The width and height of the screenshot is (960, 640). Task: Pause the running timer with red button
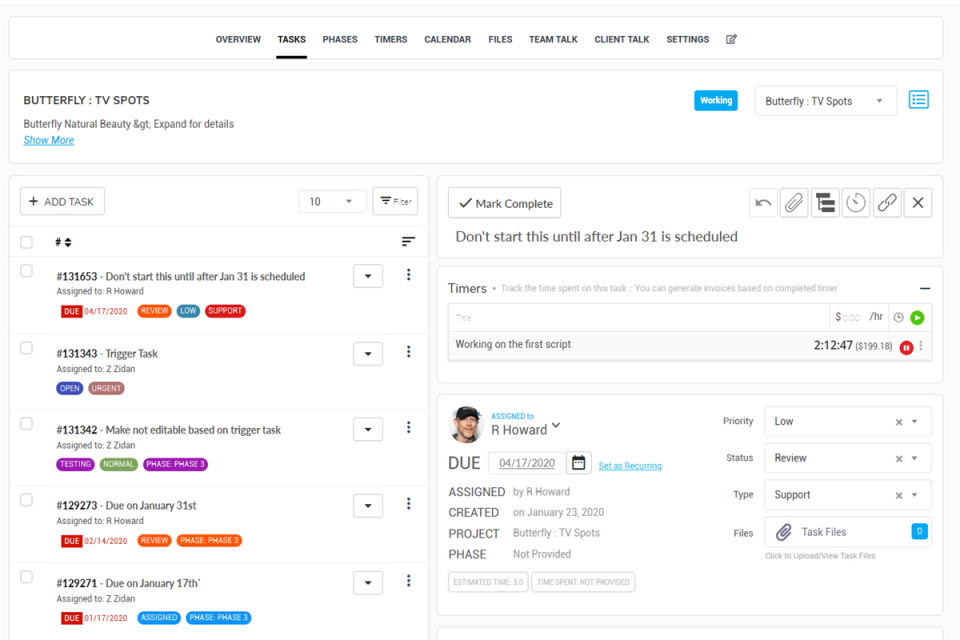(906, 348)
